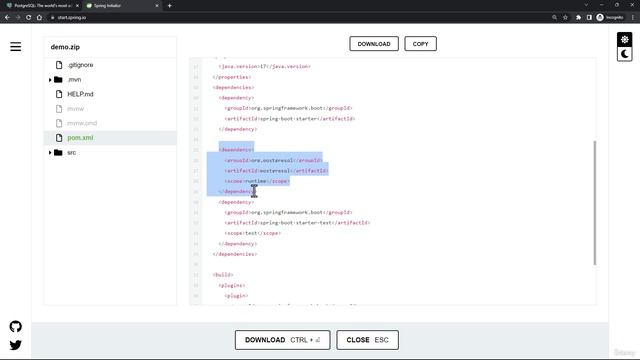Click the scope runtime line
The height and width of the screenshot is (360, 640).
257,181
